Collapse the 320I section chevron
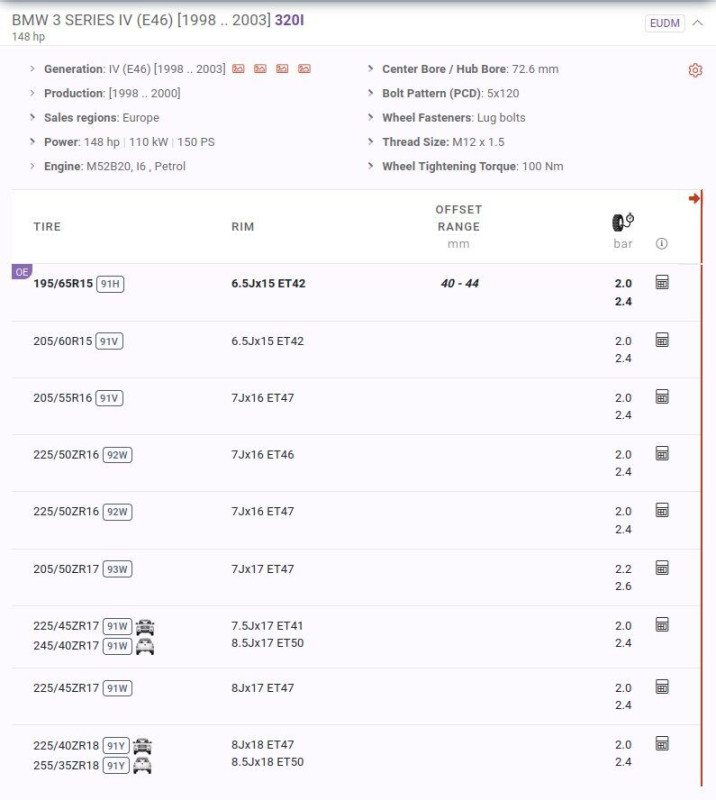 (x=698, y=23)
